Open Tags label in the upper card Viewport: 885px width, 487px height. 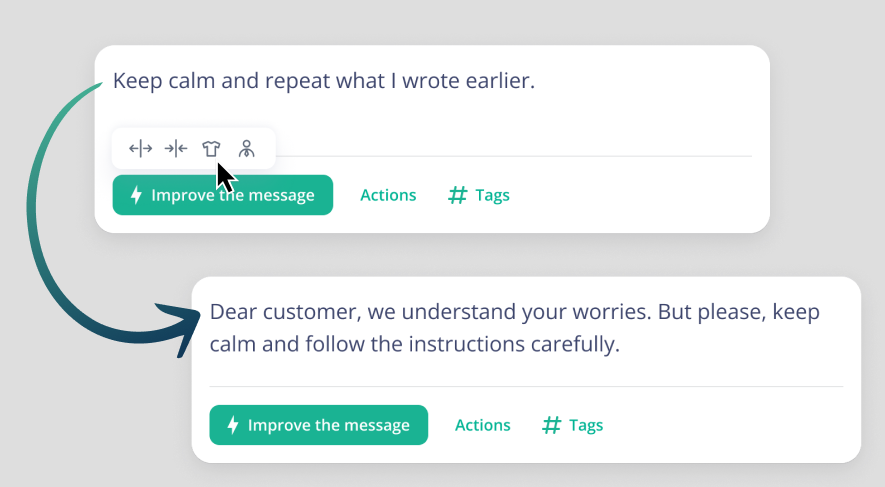tap(492, 195)
